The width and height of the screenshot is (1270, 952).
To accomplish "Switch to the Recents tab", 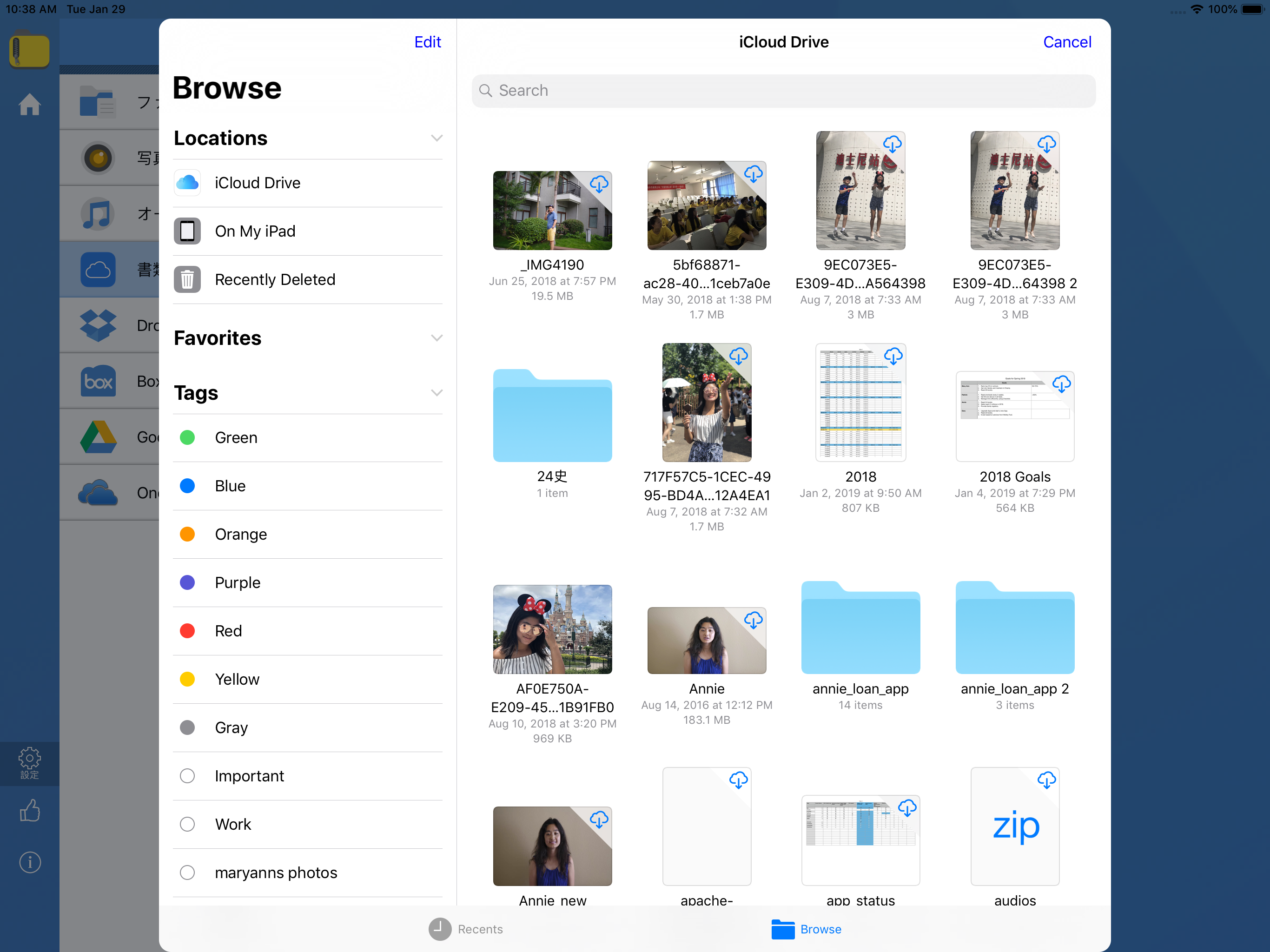I will [x=466, y=928].
